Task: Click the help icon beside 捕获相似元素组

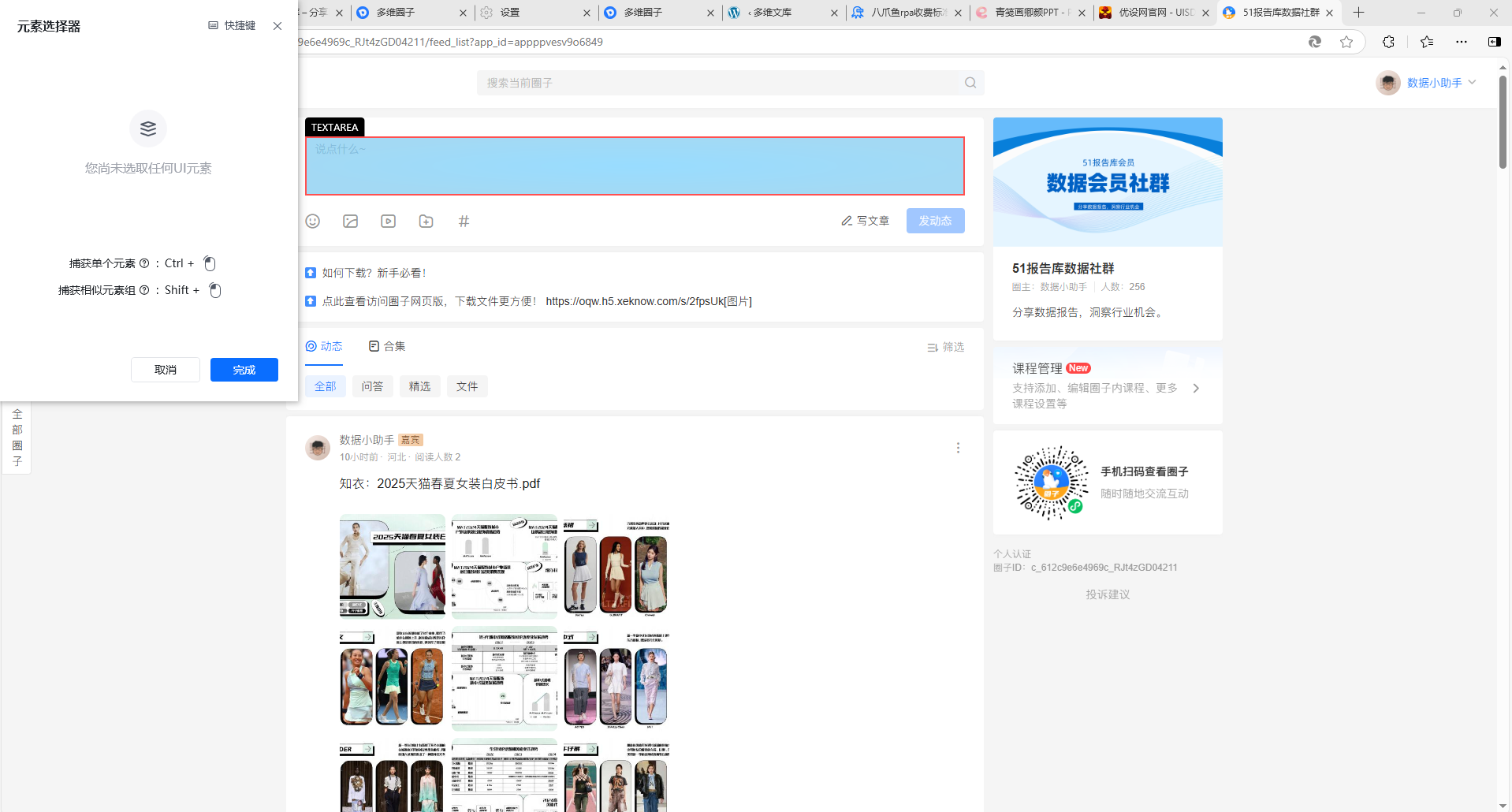Action: [x=144, y=290]
